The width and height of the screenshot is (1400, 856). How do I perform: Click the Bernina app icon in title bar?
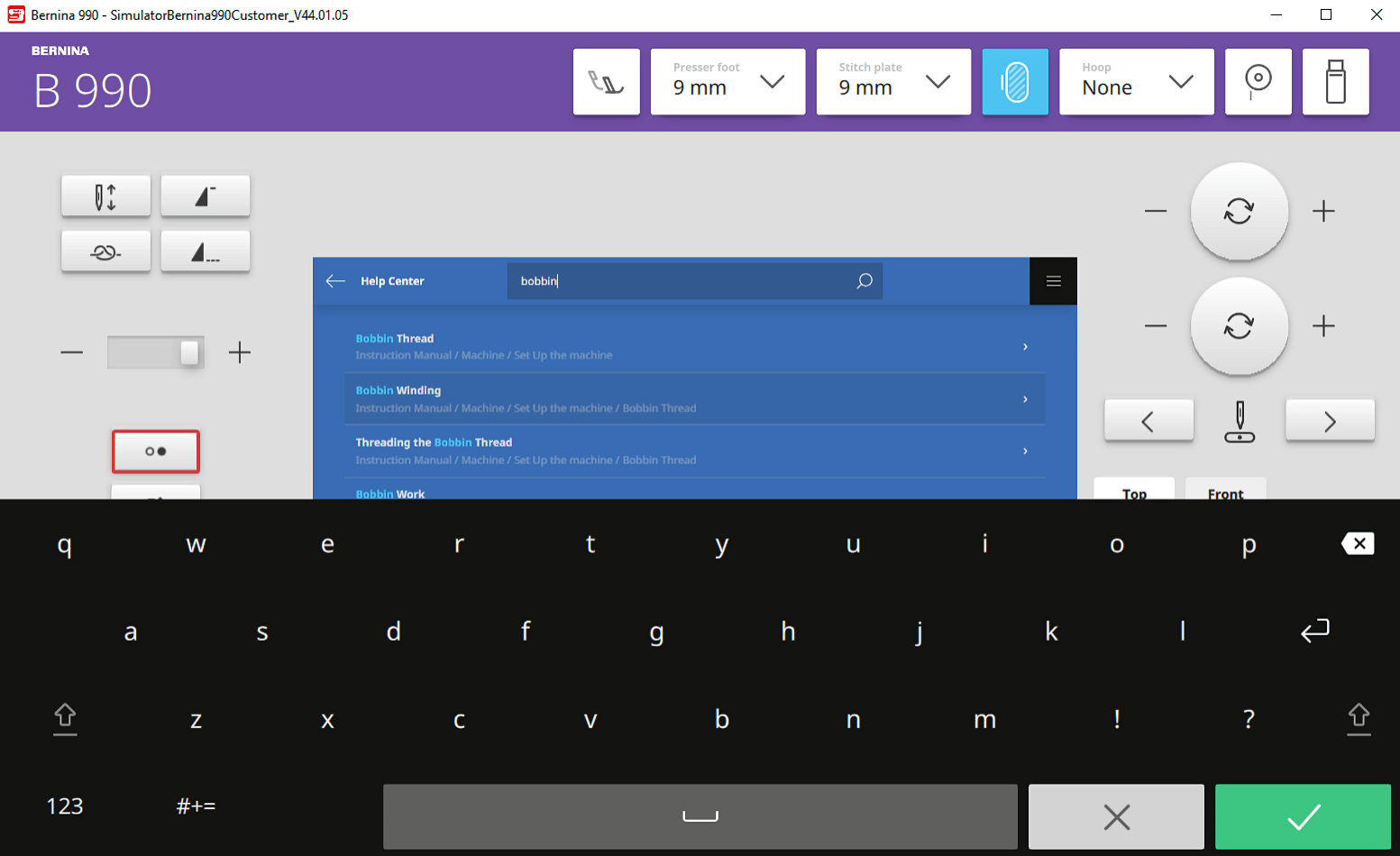click(x=15, y=14)
